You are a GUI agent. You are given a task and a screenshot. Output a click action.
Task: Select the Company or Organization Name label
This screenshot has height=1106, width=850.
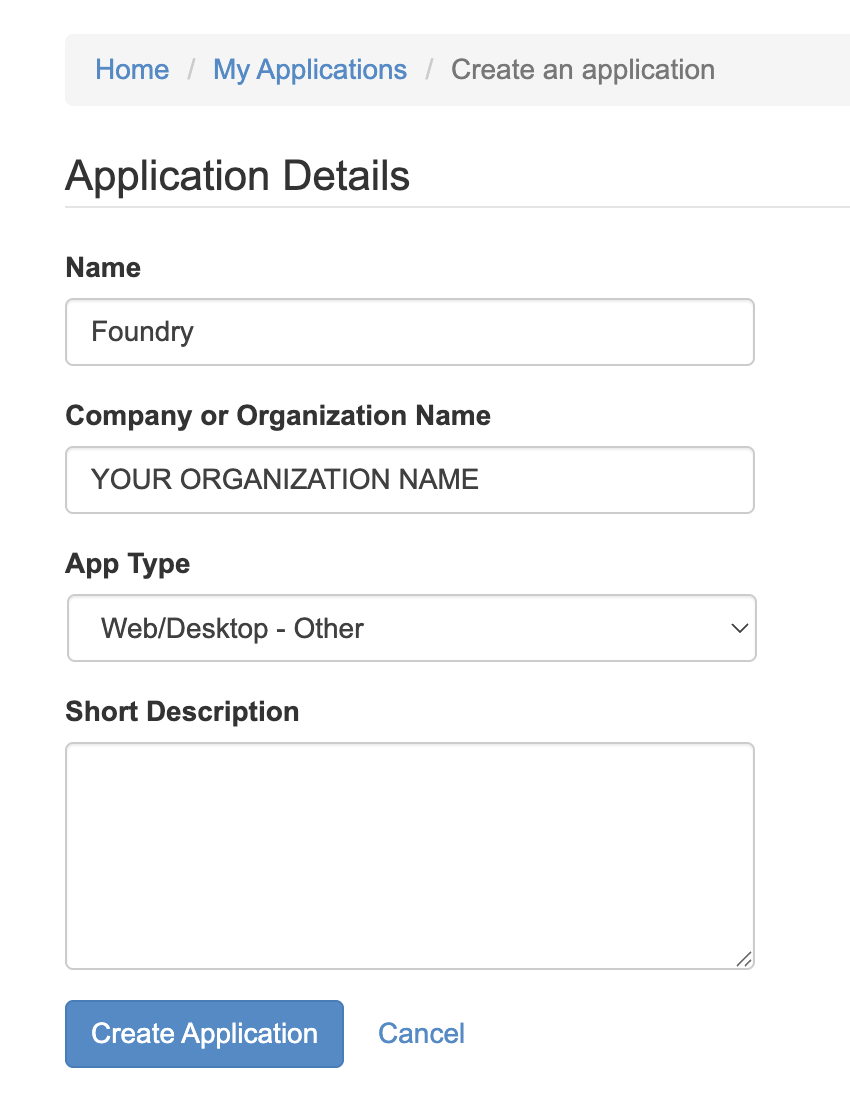point(277,415)
